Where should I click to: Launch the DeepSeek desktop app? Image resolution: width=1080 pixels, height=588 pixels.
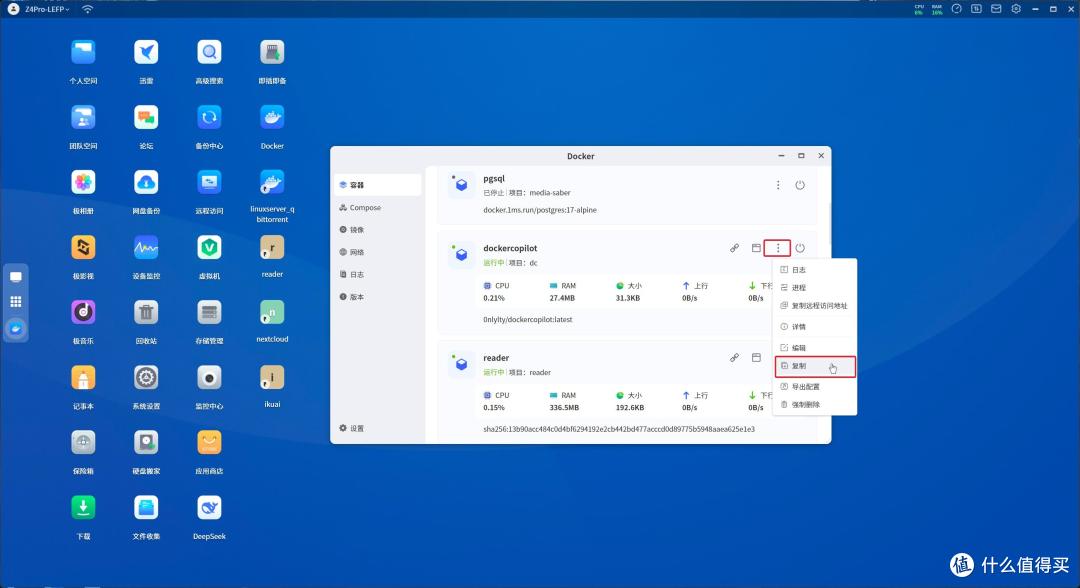[209, 508]
